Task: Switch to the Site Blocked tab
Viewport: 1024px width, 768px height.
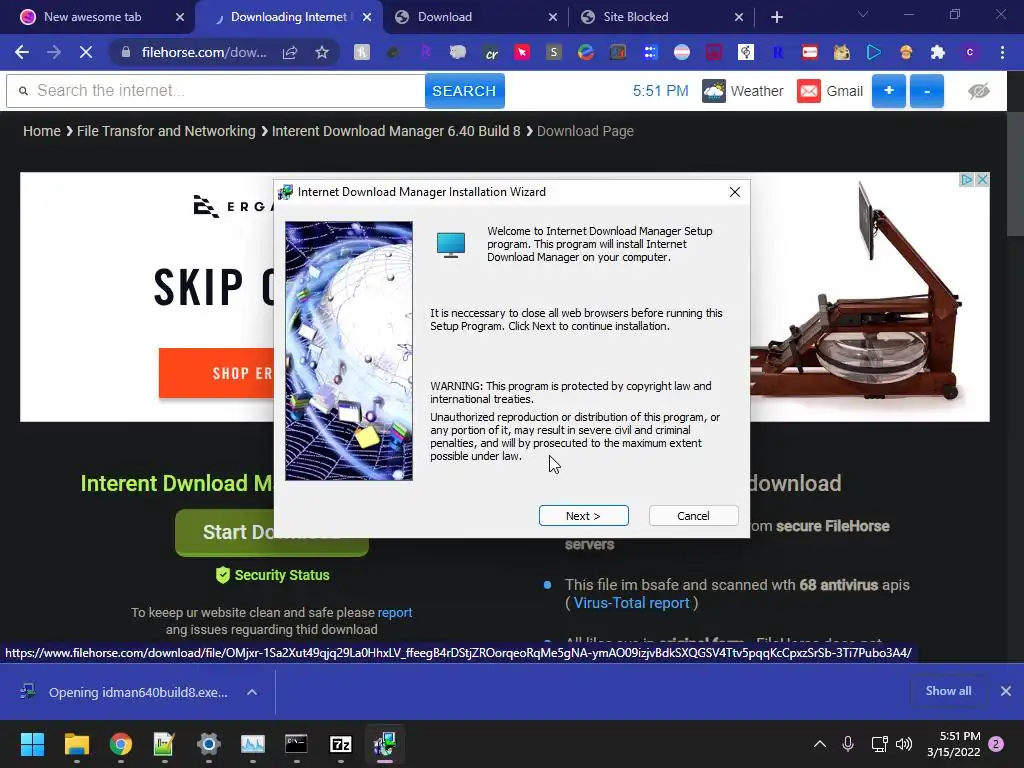Action: [635, 17]
